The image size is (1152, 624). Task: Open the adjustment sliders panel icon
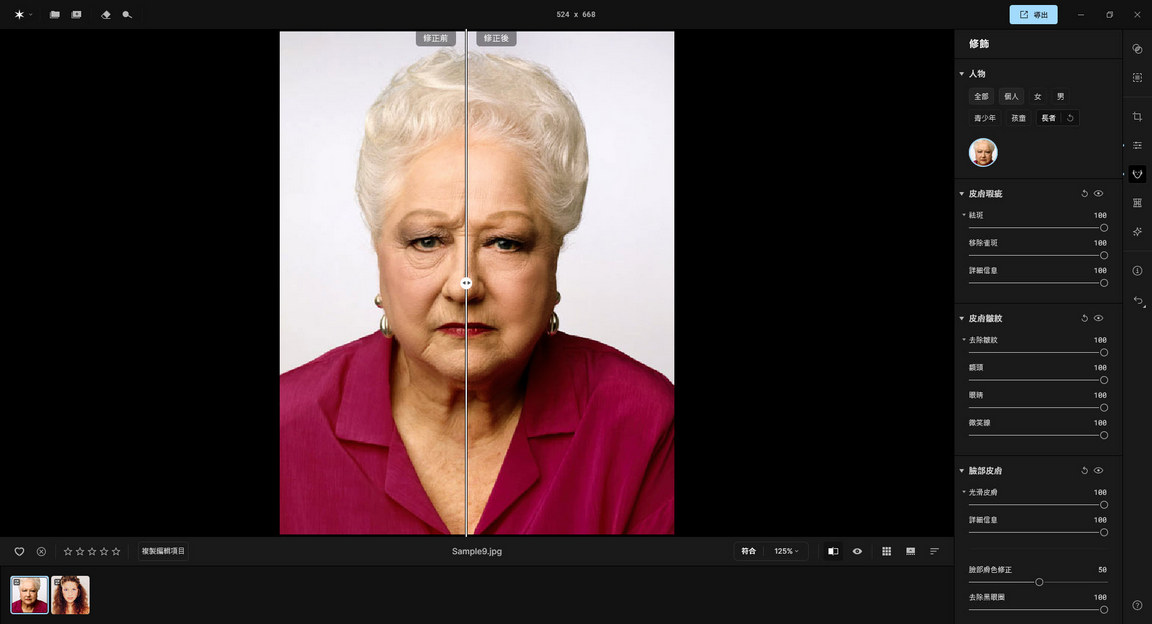click(1137, 146)
